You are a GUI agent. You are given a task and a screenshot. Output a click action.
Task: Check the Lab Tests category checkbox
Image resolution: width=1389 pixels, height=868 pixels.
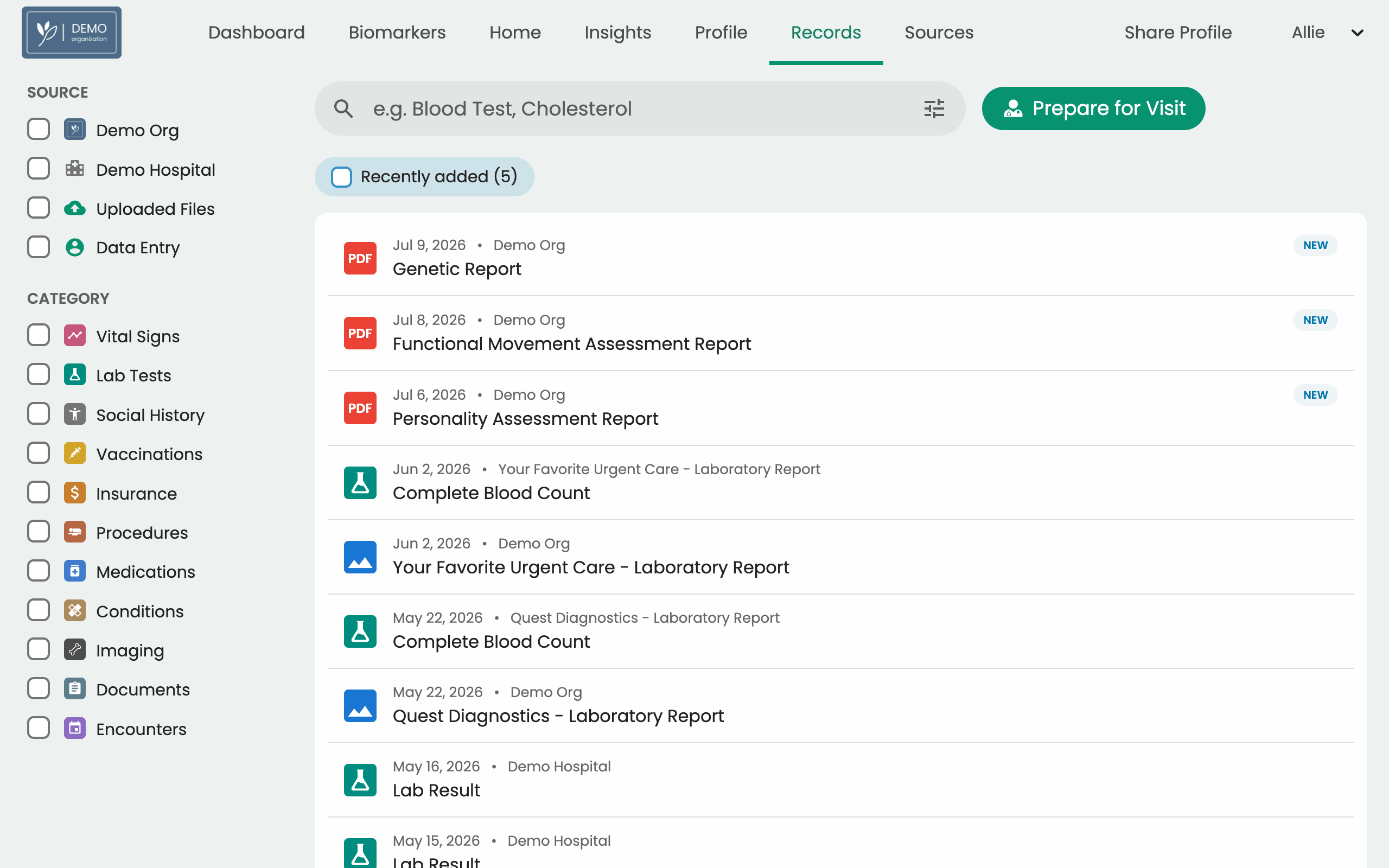coord(39,375)
